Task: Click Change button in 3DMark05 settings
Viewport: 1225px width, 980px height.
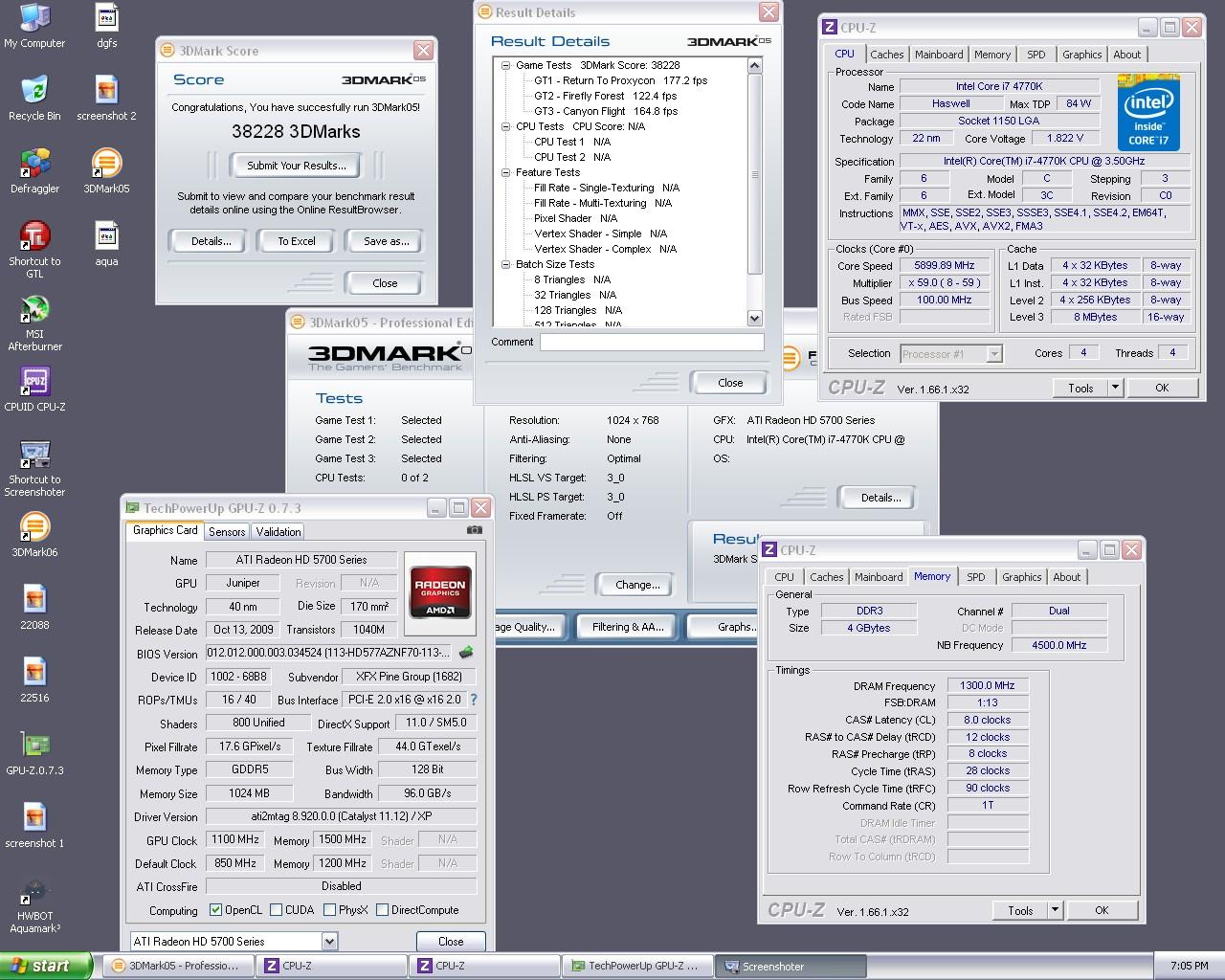Action: (x=637, y=585)
